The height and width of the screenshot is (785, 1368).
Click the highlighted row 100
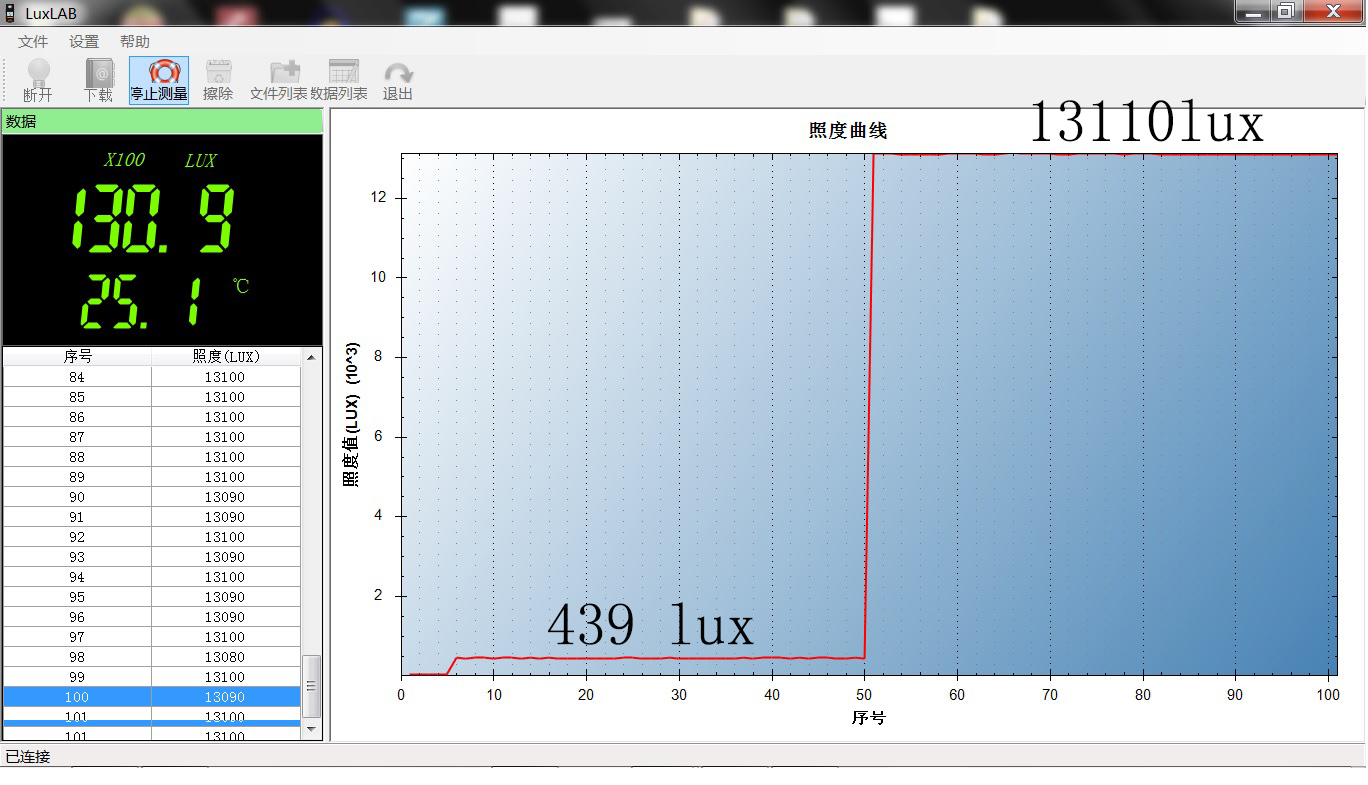pyautogui.click(x=152, y=697)
